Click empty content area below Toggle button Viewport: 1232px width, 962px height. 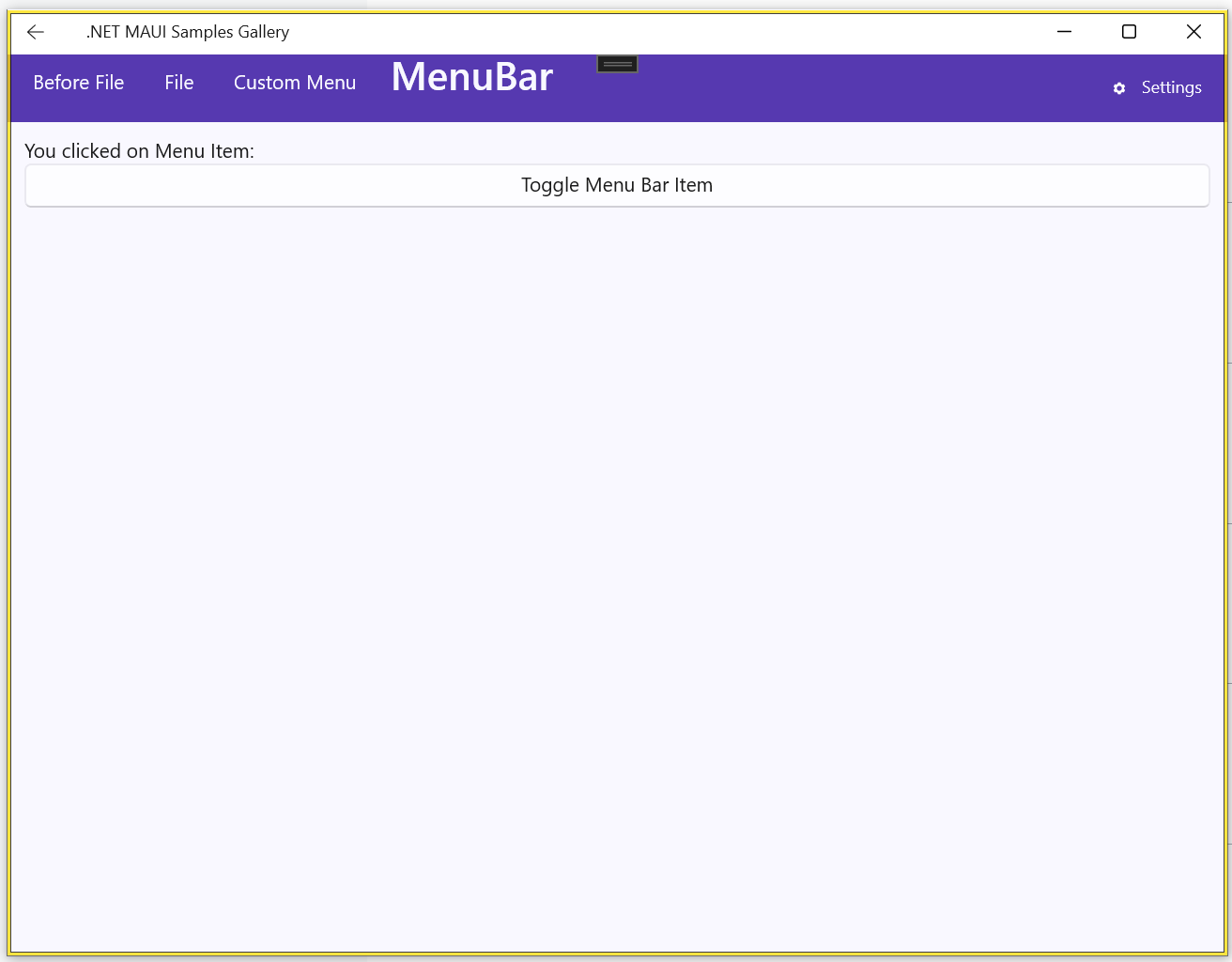[616, 564]
